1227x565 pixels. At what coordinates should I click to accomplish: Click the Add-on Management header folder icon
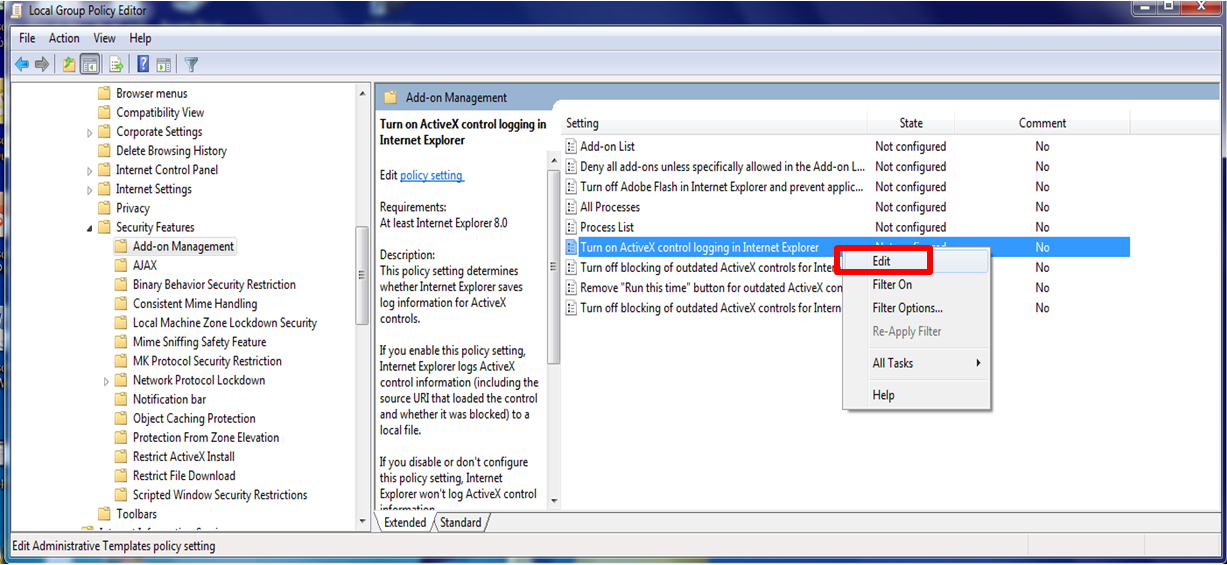click(391, 97)
